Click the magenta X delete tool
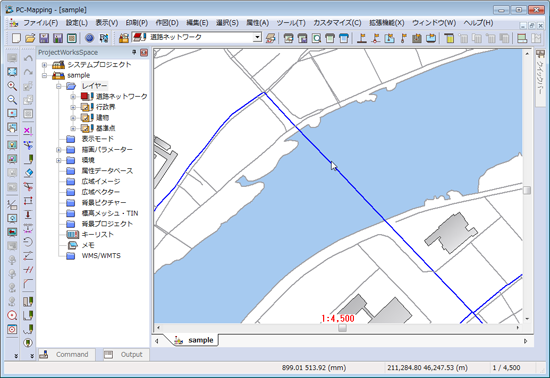 [x=28, y=131]
